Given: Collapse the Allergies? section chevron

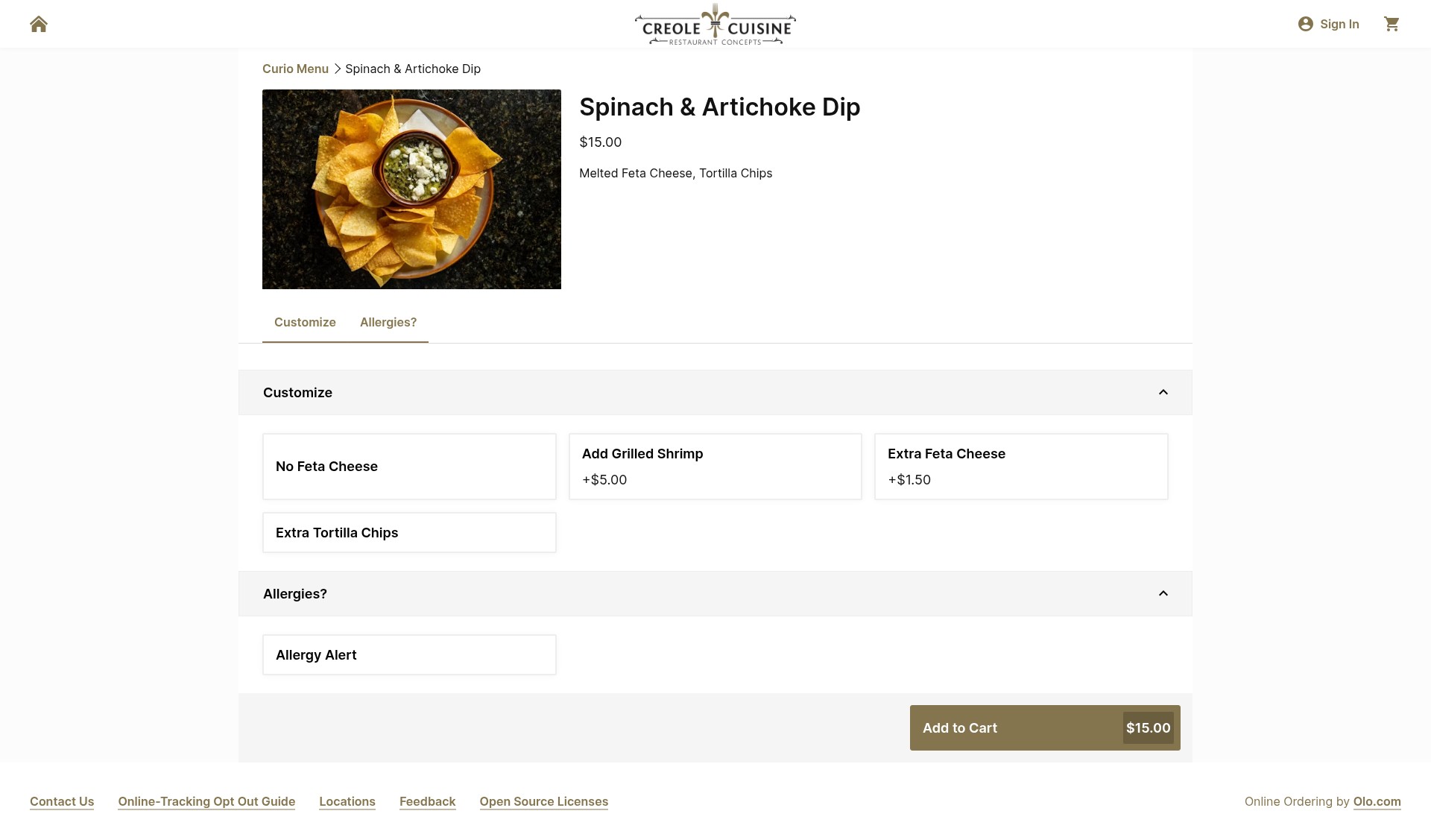Looking at the screenshot, I should tap(1163, 593).
